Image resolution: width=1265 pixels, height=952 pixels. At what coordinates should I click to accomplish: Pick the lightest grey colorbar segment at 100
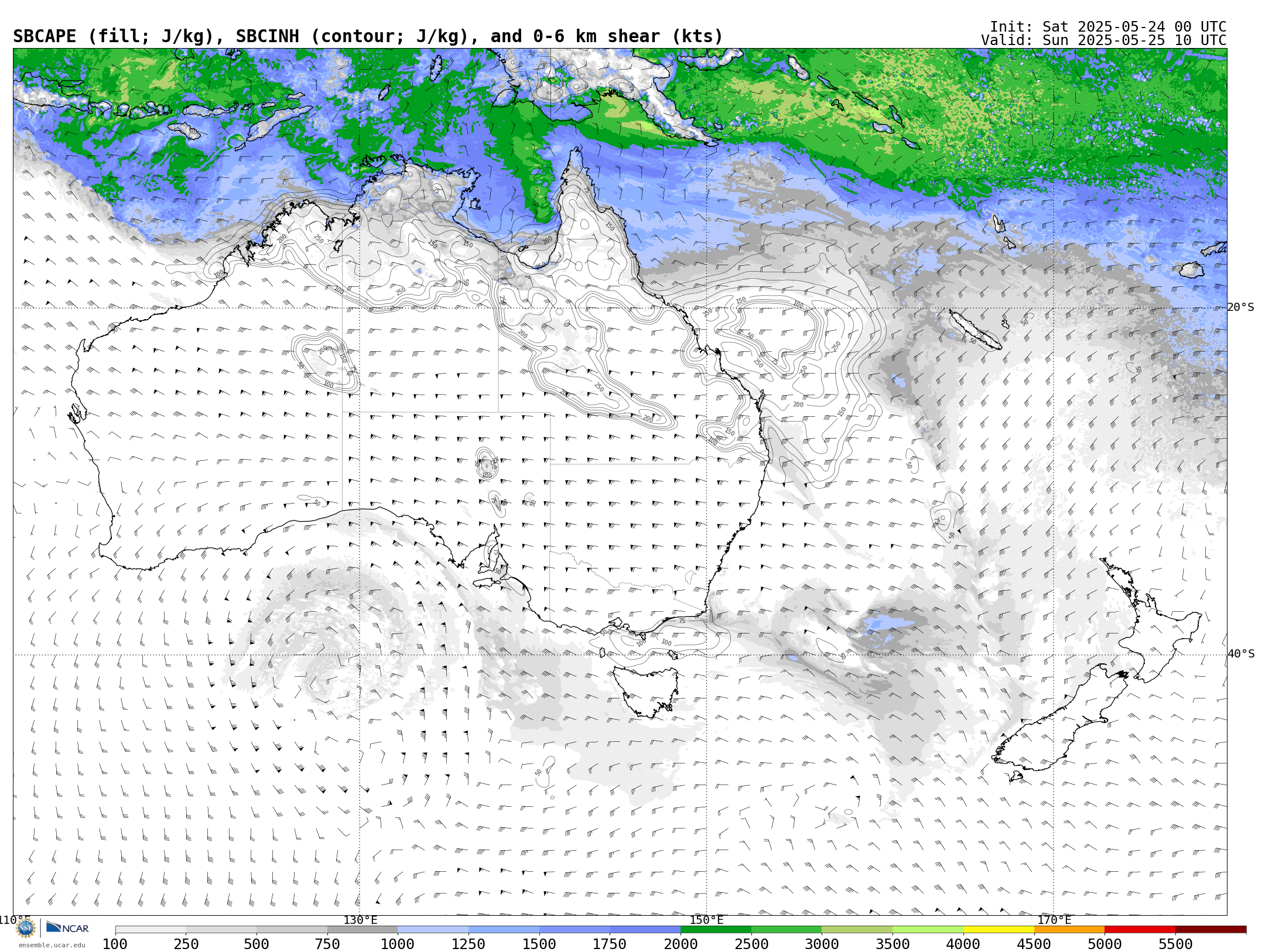pyautogui.click(x=151, y=930)
